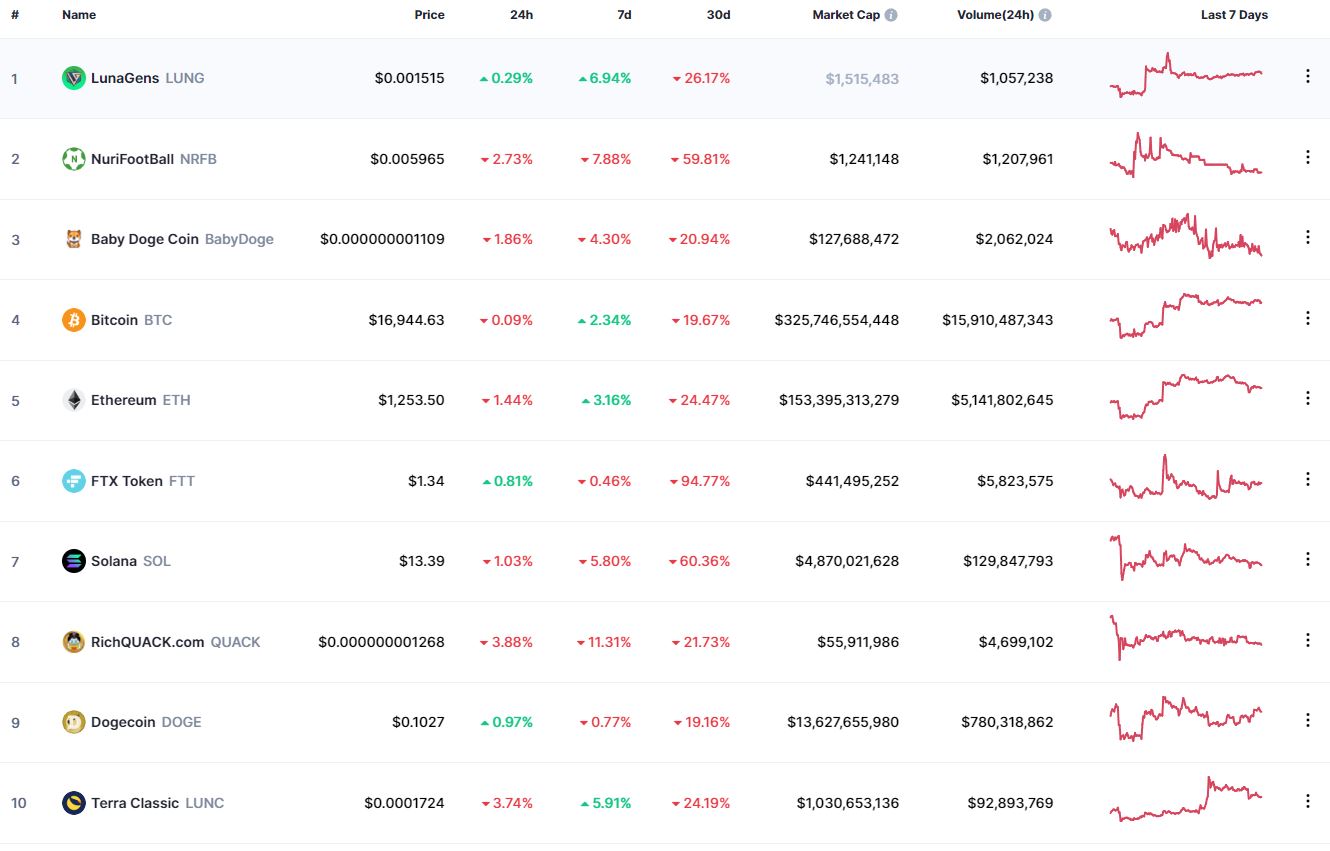
Task: Sort table by the Price column header
Action: pos(430,15)
